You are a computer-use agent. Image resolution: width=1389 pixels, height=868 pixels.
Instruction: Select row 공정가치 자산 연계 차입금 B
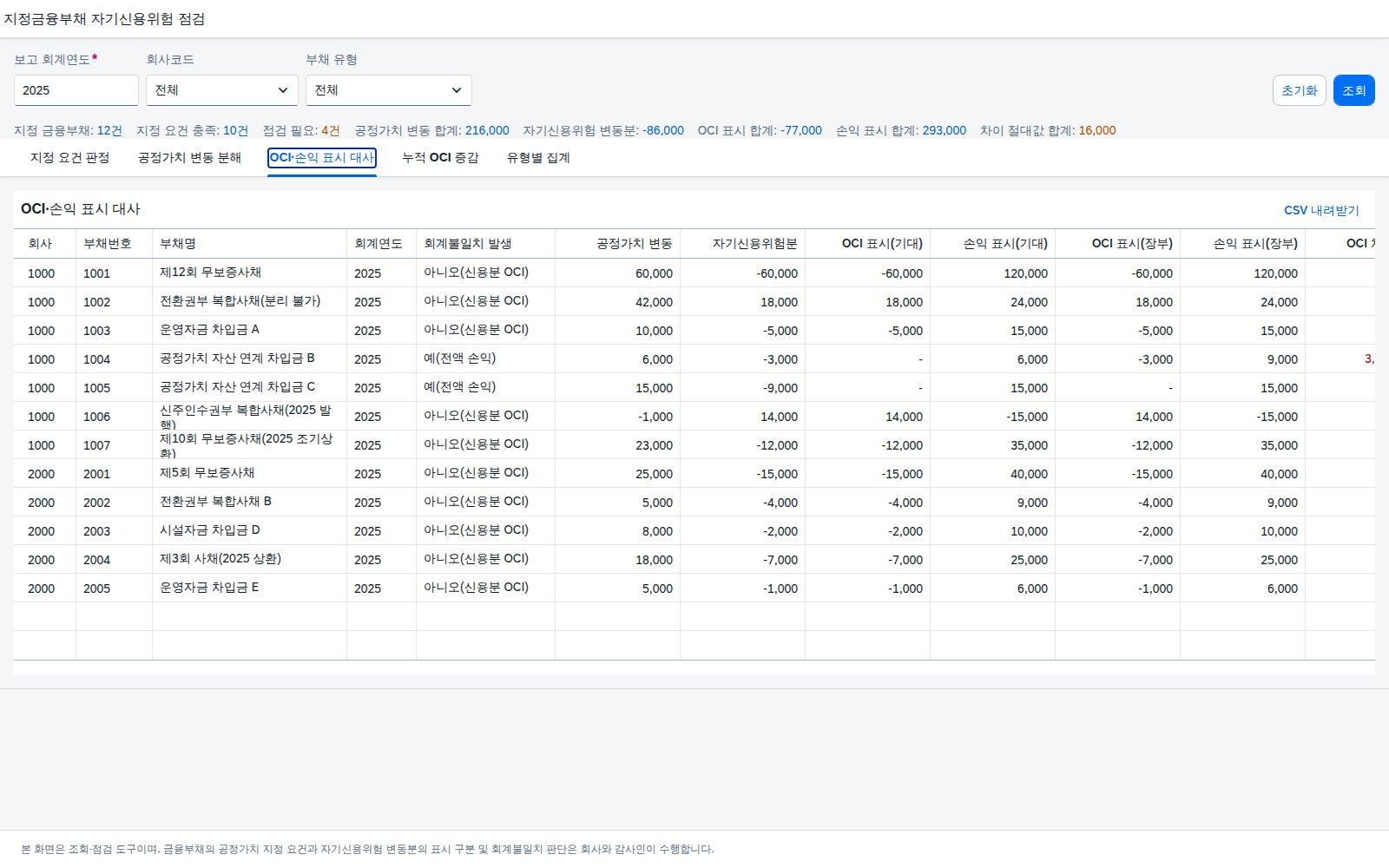(694, 358)
